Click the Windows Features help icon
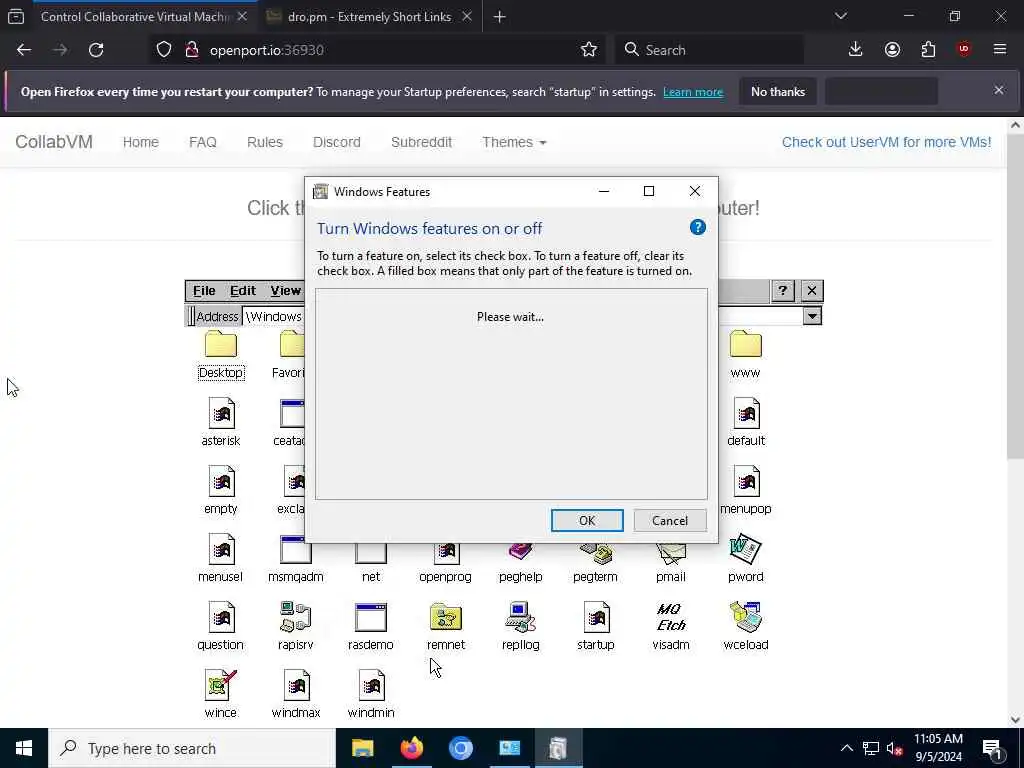1024x768 pixels. pyautogui.click(x=697, y=227)
